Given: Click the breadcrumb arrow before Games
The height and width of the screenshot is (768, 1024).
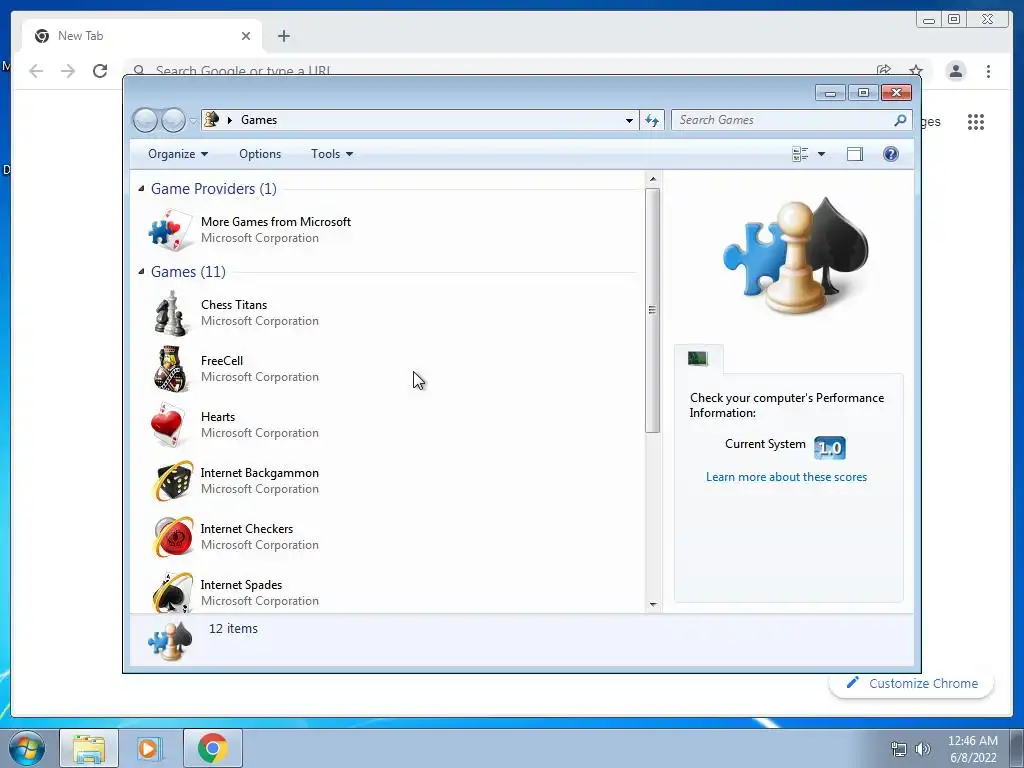Looking at the screenshot, I should coord(230,120).
